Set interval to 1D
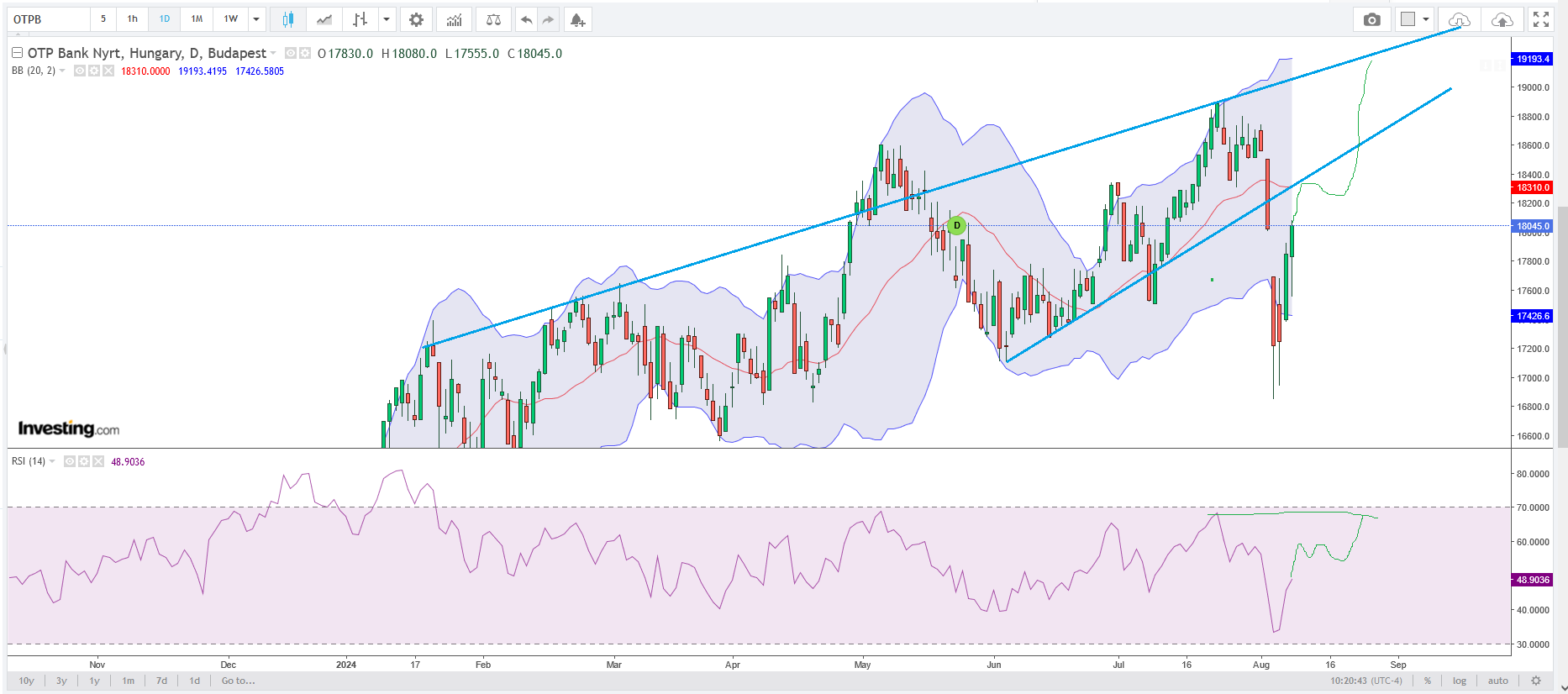 point(165,19)
